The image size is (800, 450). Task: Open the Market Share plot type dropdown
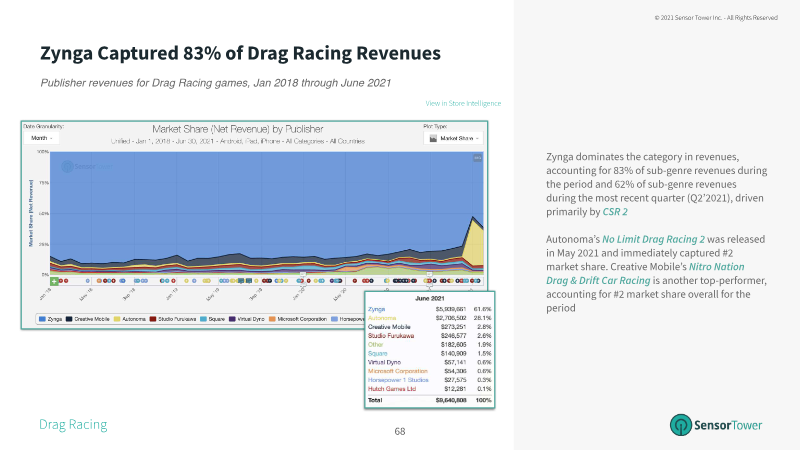pos(454,138)
